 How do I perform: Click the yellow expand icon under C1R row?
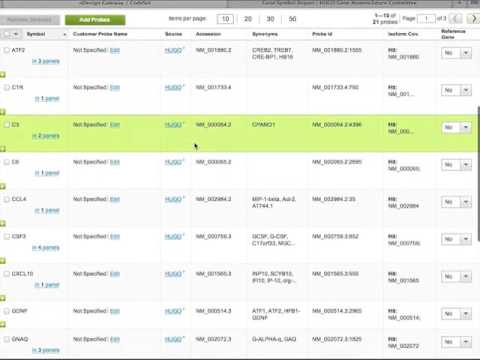click(x=3, y=112)
